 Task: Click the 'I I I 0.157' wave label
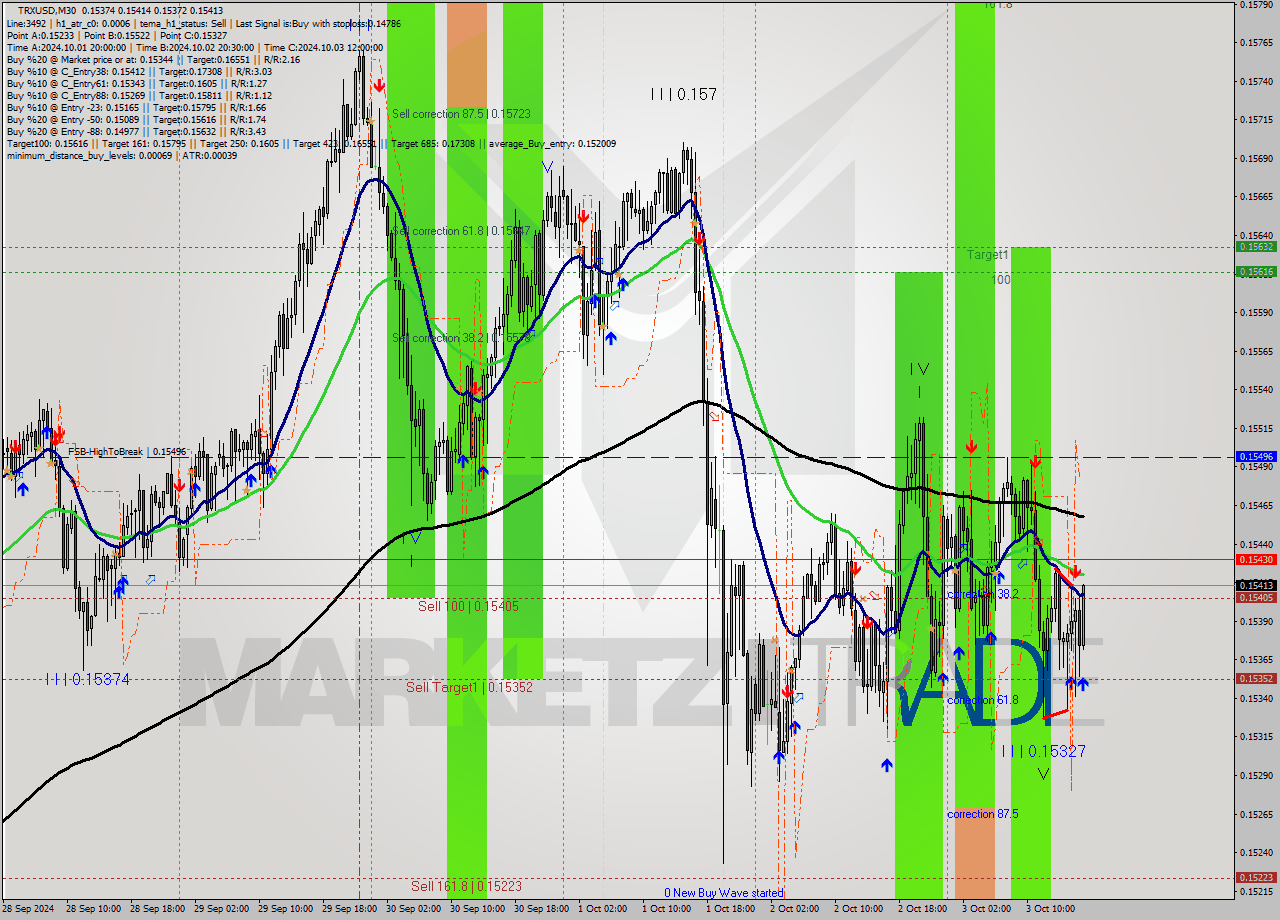(683, 94)
